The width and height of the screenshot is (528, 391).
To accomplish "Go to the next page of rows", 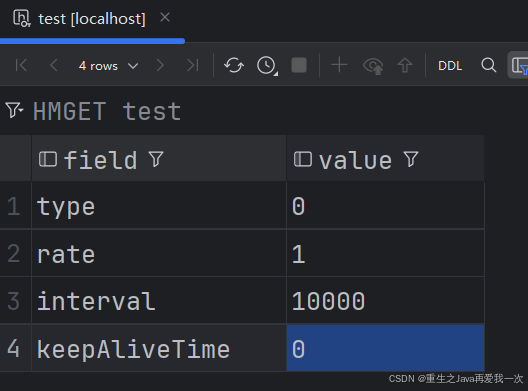I will point(160,65).
